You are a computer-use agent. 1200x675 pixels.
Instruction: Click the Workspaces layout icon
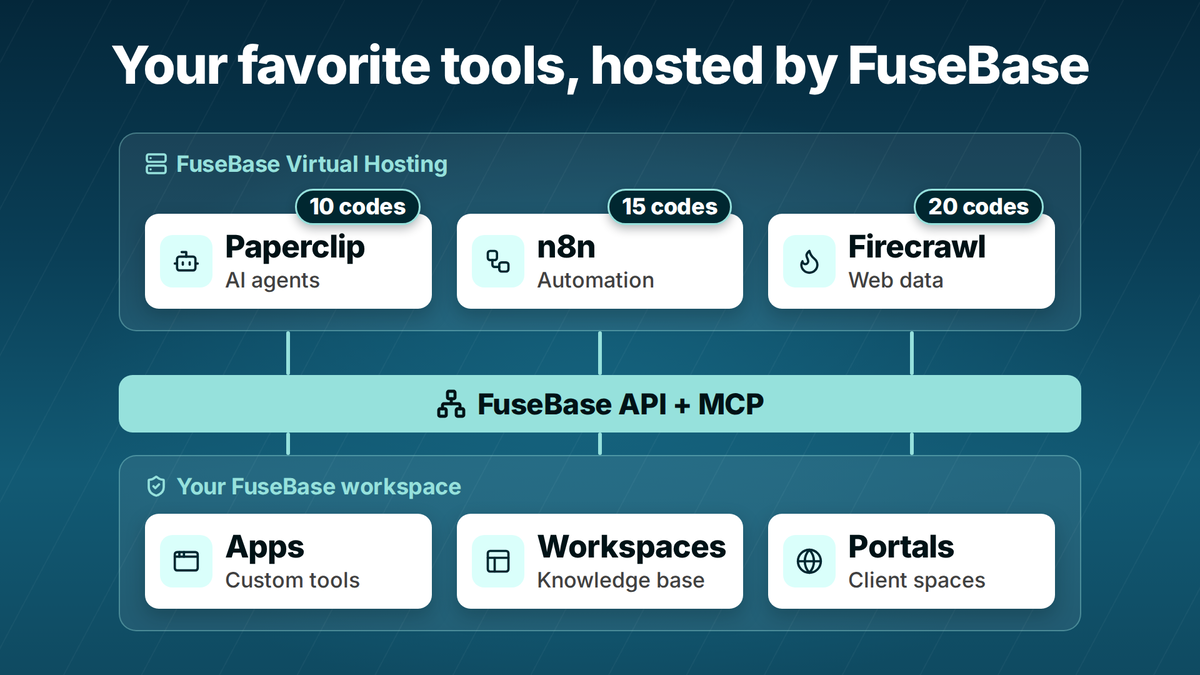498,561
